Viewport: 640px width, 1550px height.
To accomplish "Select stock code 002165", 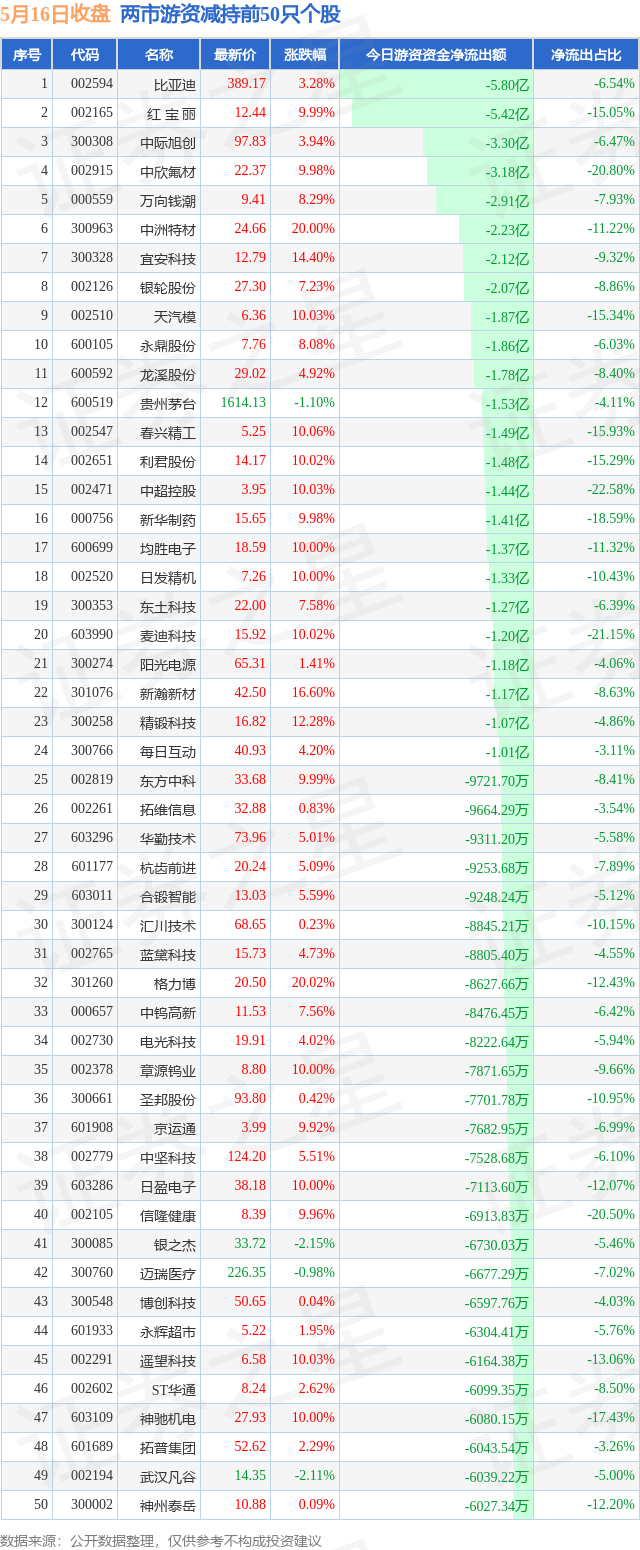I will [x=92, y=113].
